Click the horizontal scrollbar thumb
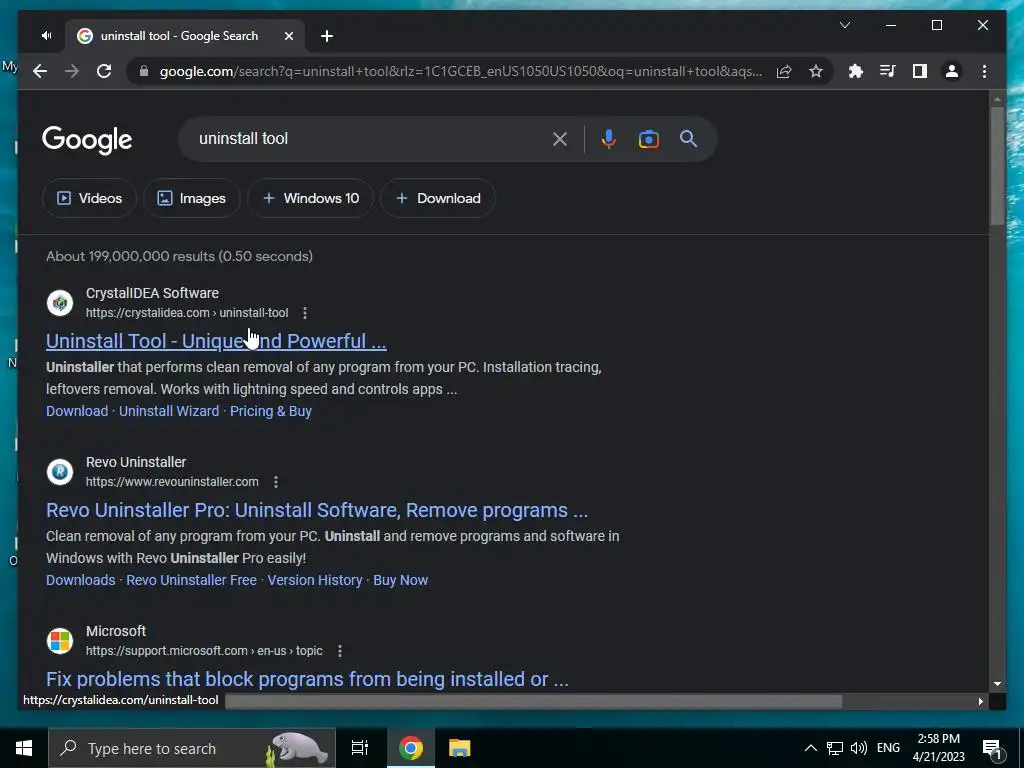Viewport: 1024px width, 768px height. coord(534,701)
